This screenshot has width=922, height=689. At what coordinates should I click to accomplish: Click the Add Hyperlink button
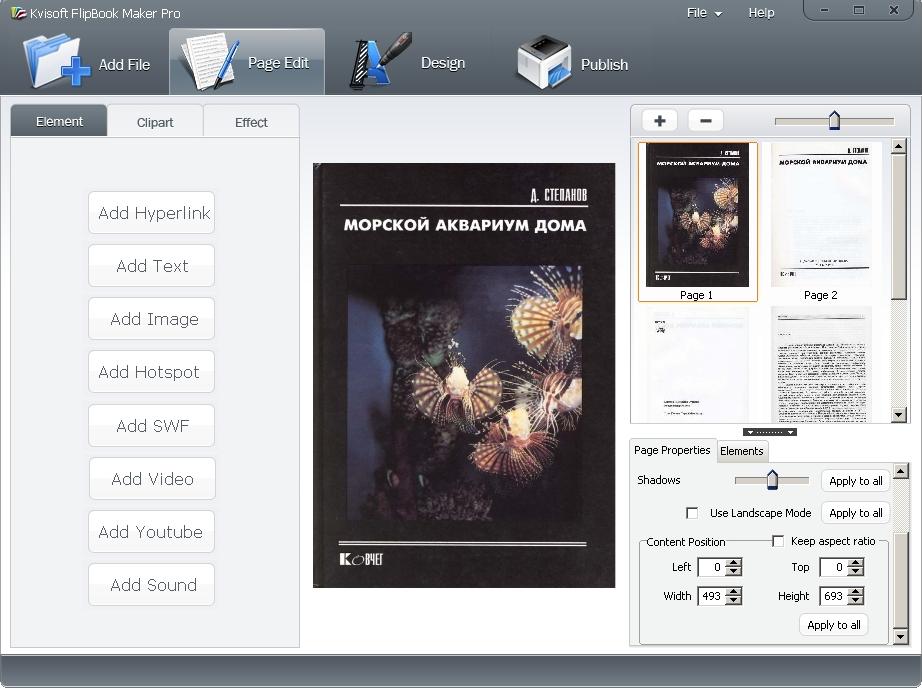pyautogui.click(x=152, y=213)
